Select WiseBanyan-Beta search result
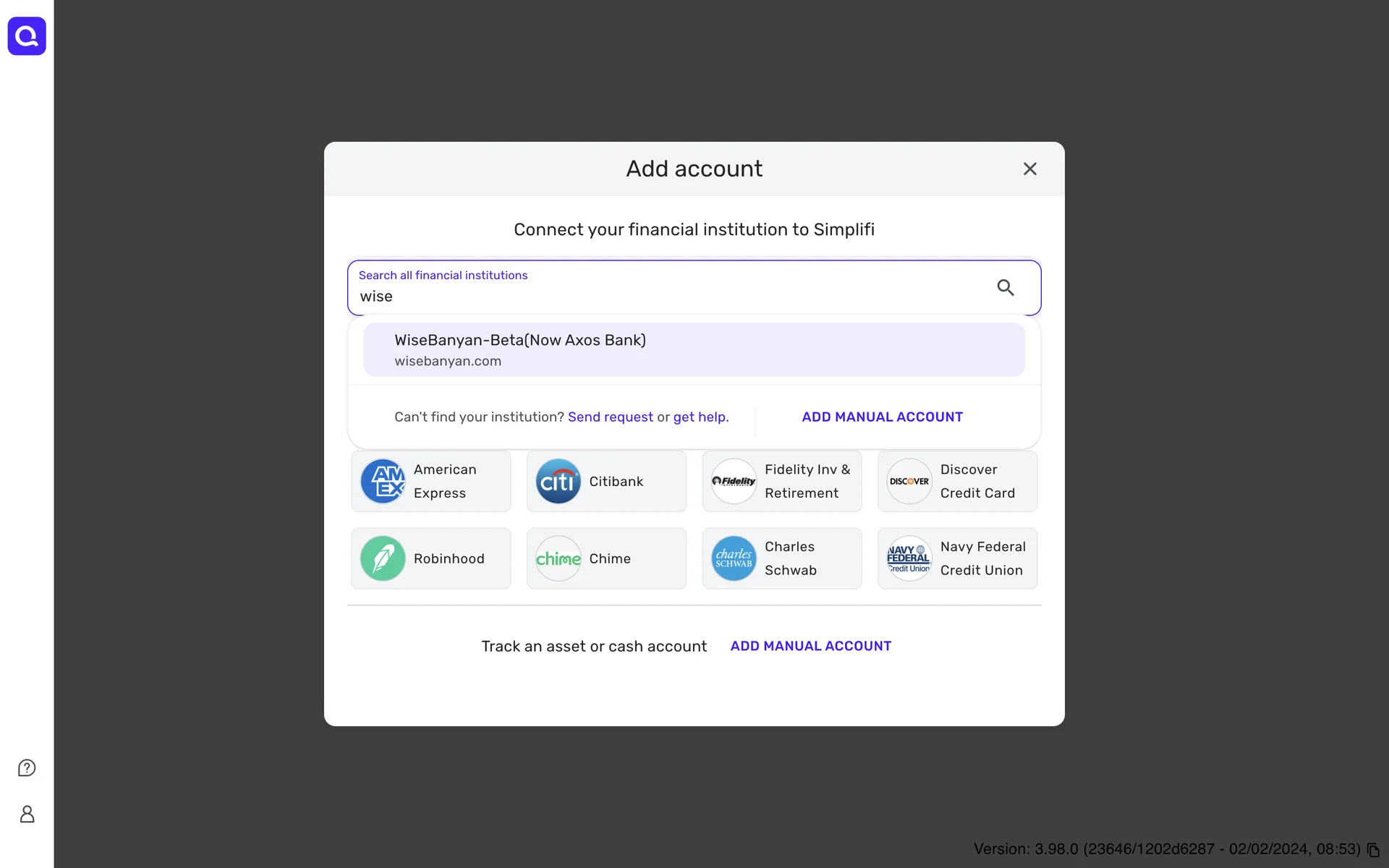The height and width of the screenshot is (868, 1389). pos(693,349)
